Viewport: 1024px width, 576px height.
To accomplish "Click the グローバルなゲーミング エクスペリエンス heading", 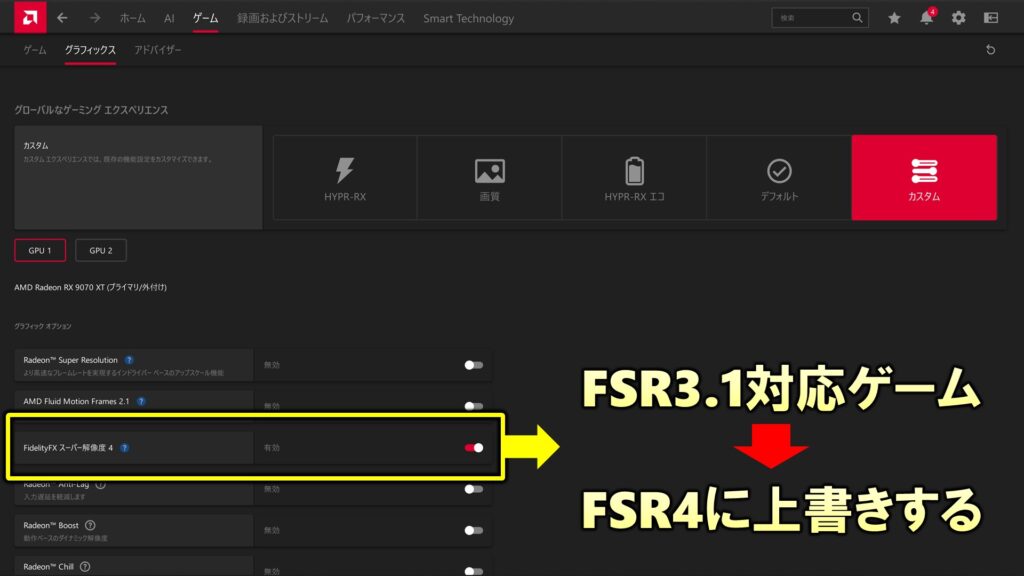I will [x=91, y=110].
